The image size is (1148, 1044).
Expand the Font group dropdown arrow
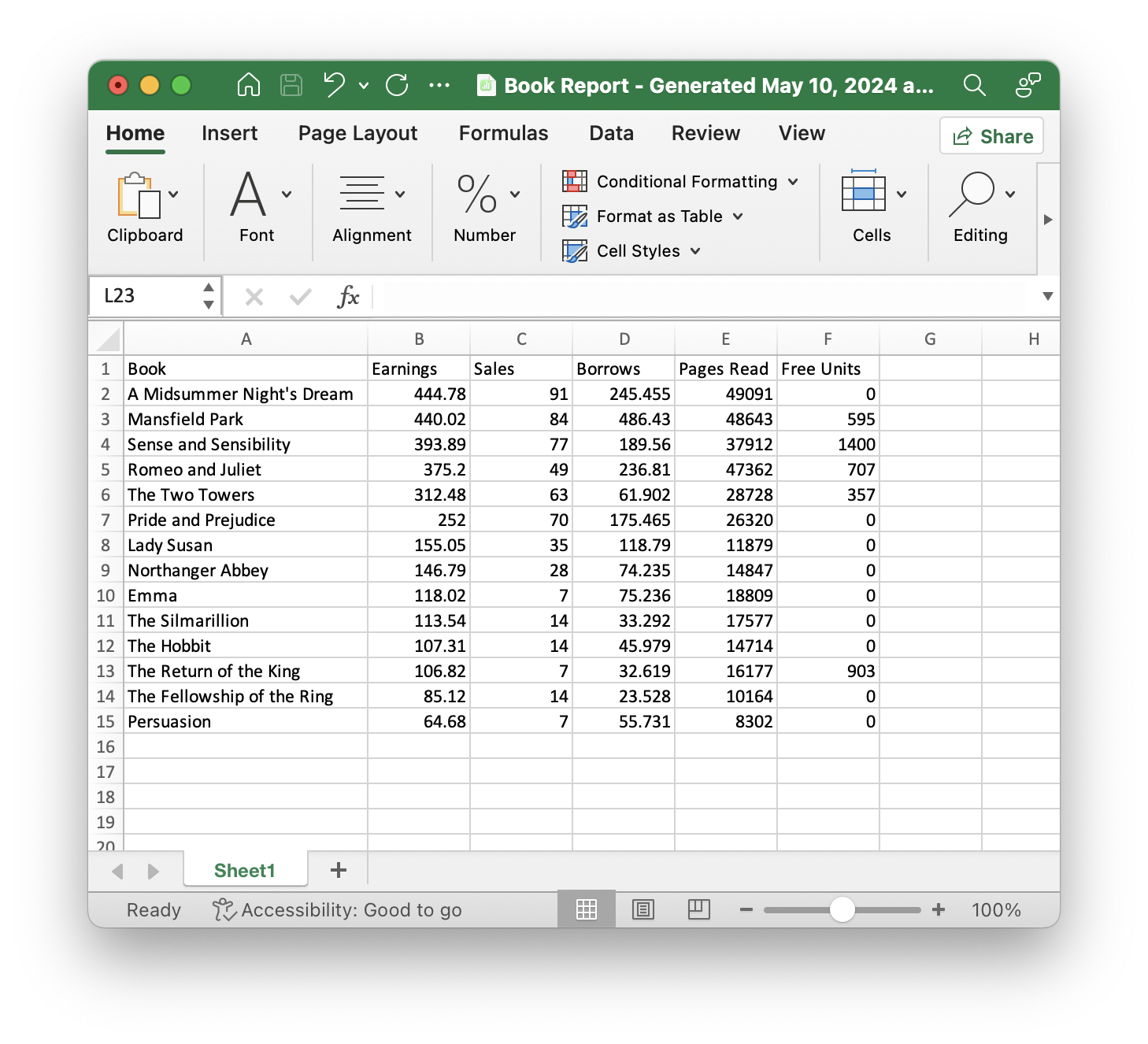(287, 194)
